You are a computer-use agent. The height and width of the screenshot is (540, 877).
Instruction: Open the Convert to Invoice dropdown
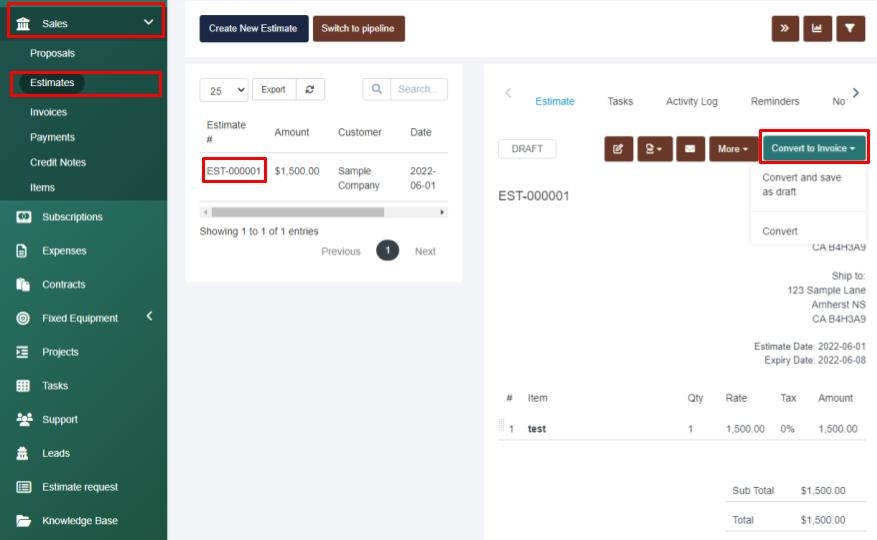[x=813, y=148]
